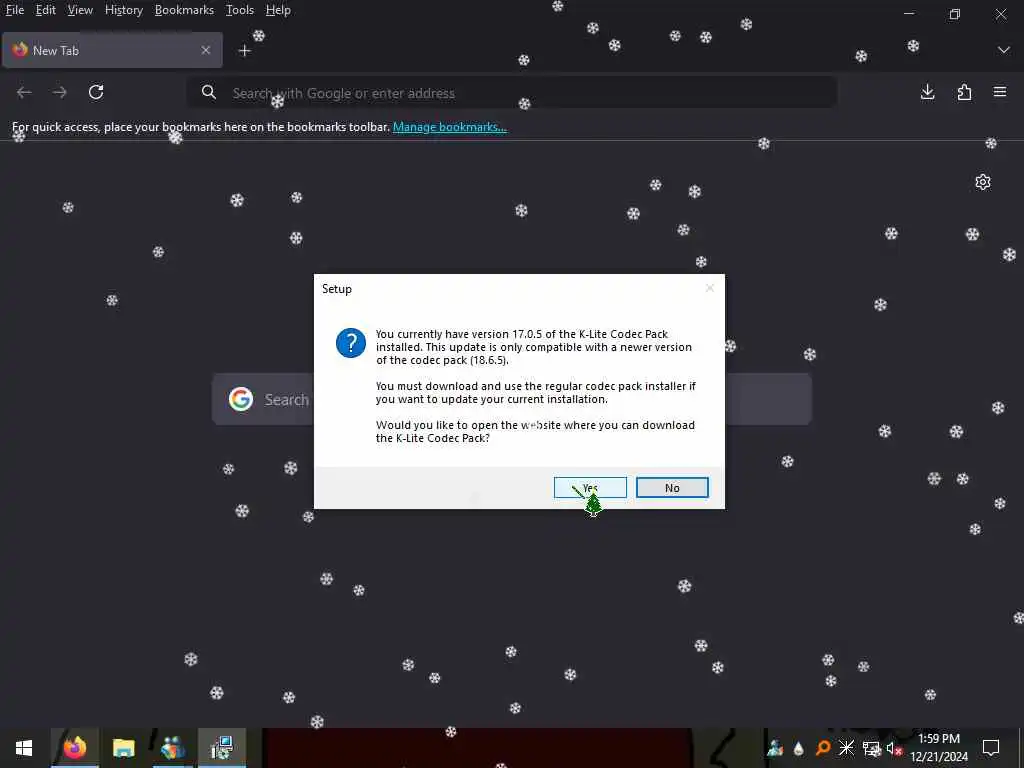Screen dimensions: 1024x768
Task: Open the Windows notification center
Action: click(991, 748)
